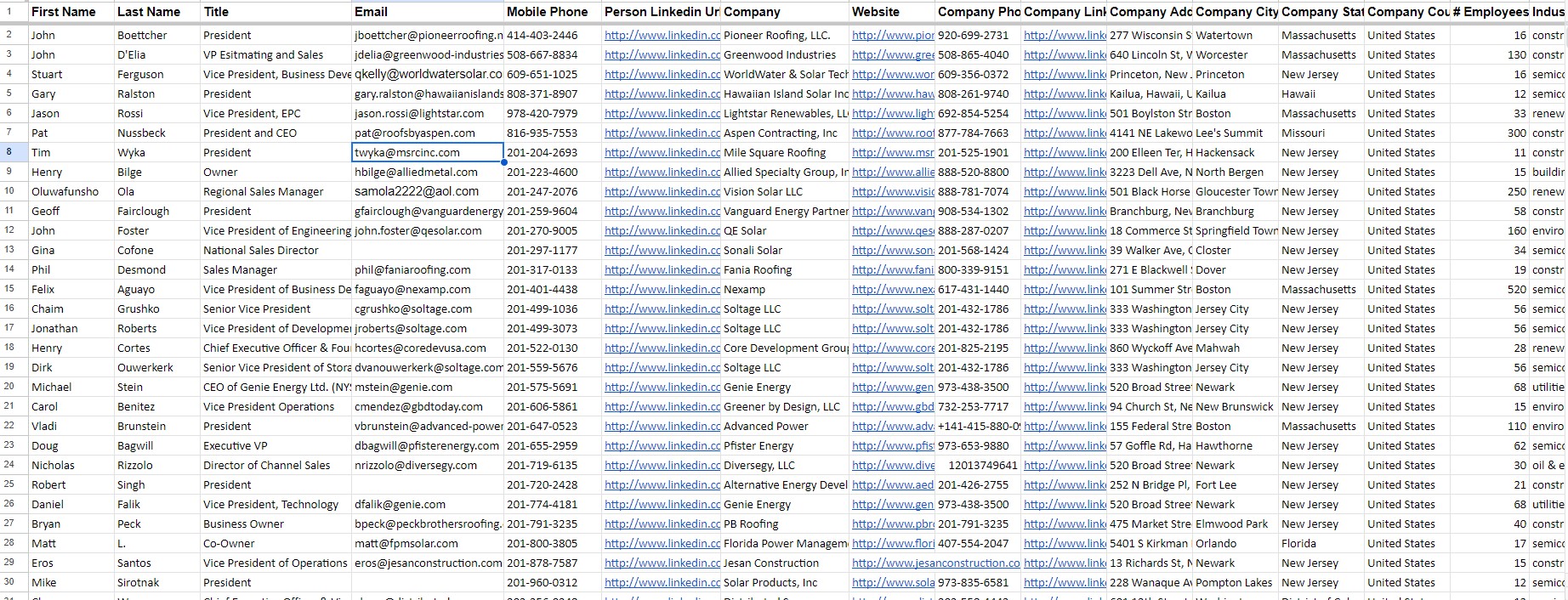Select company cell Solar Products, Inc
The width and height of the screenshot is (1568, 600).
click(785, 582)
